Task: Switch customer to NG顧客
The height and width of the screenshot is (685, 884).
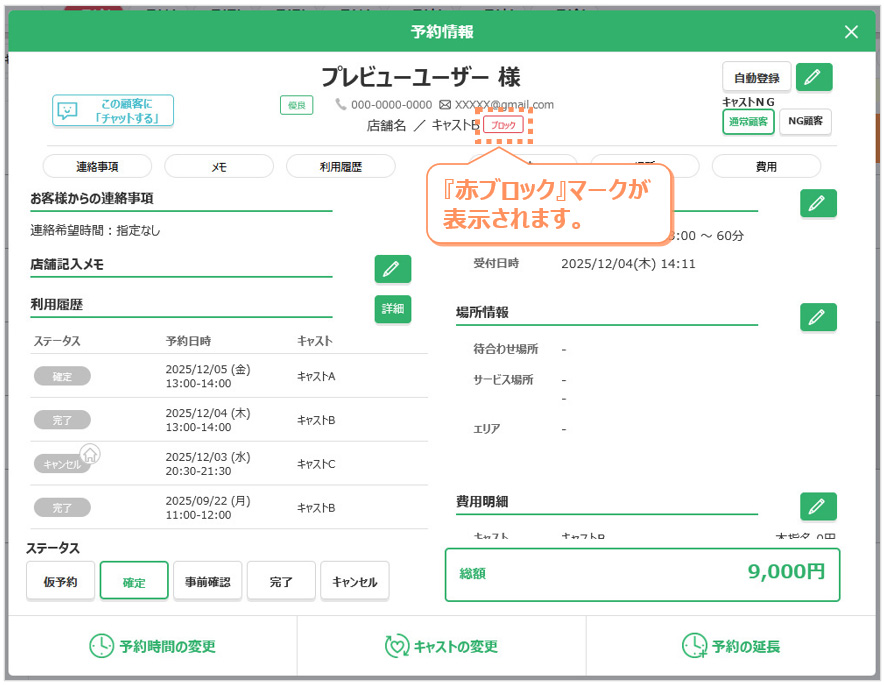Action: [x=805, y=122]
